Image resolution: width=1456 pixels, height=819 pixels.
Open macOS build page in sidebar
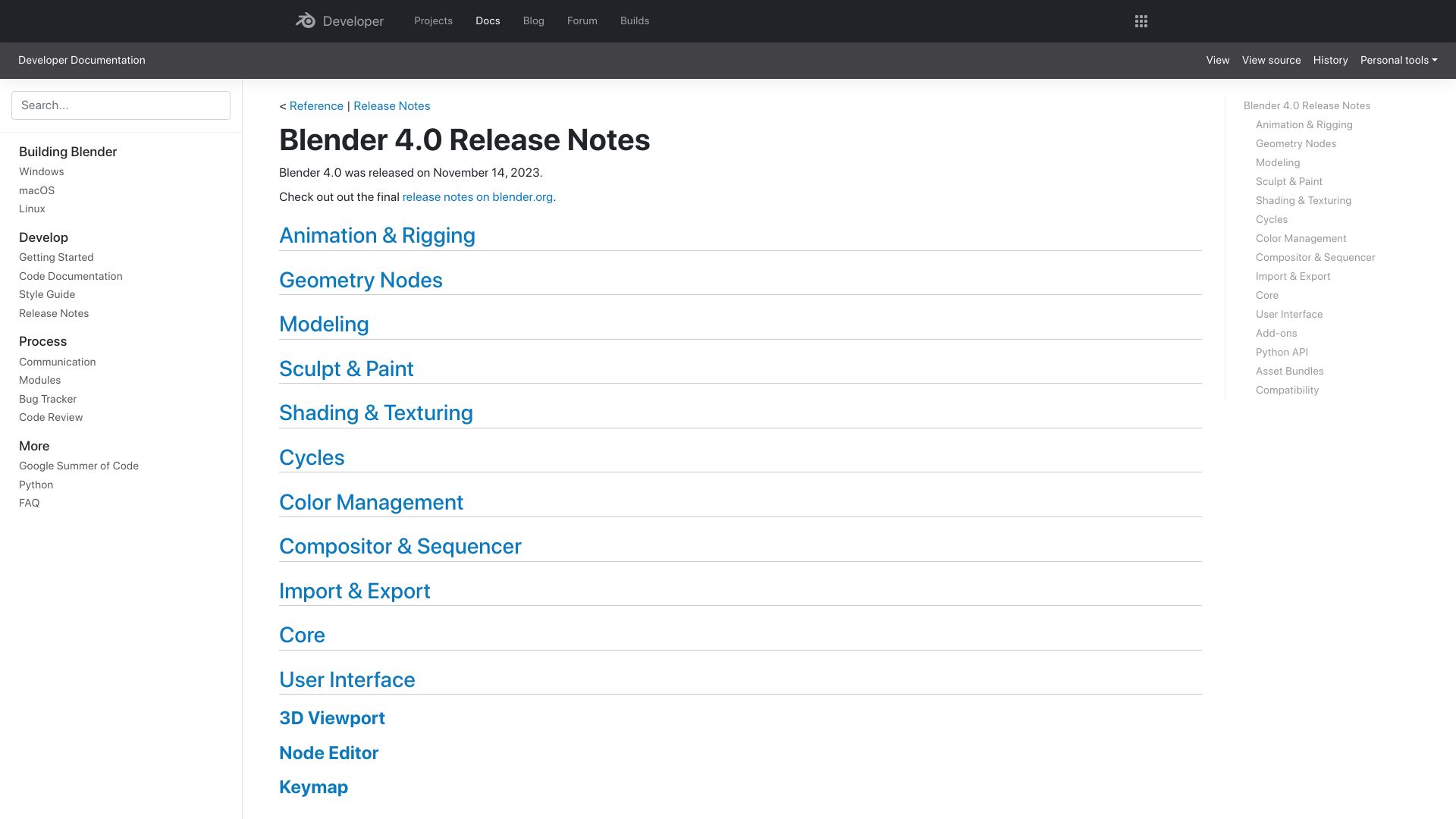click(37, 190)
